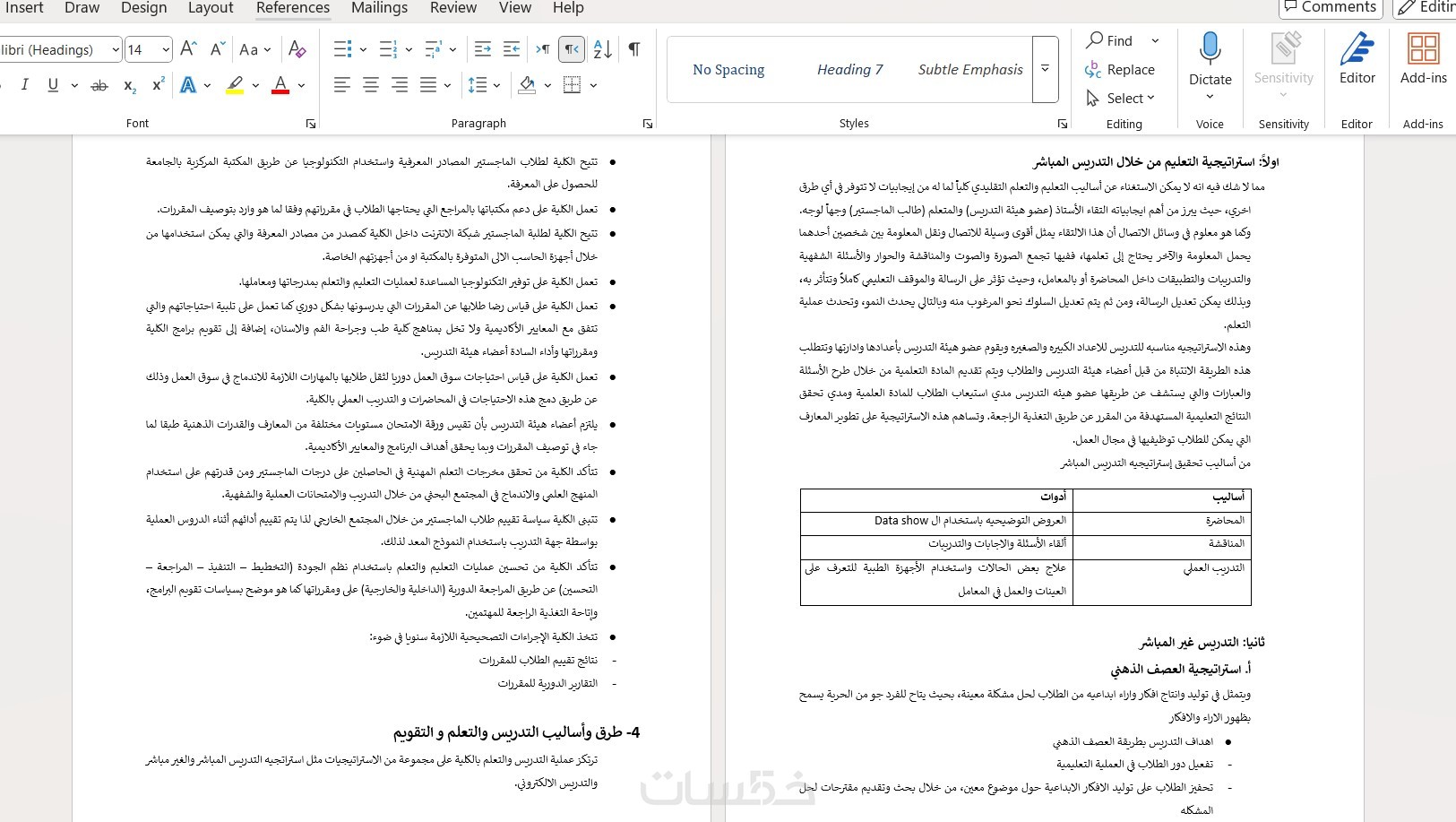Click Find in Editing group
Screen dimensions: 1456x822
click(1111, 40)
